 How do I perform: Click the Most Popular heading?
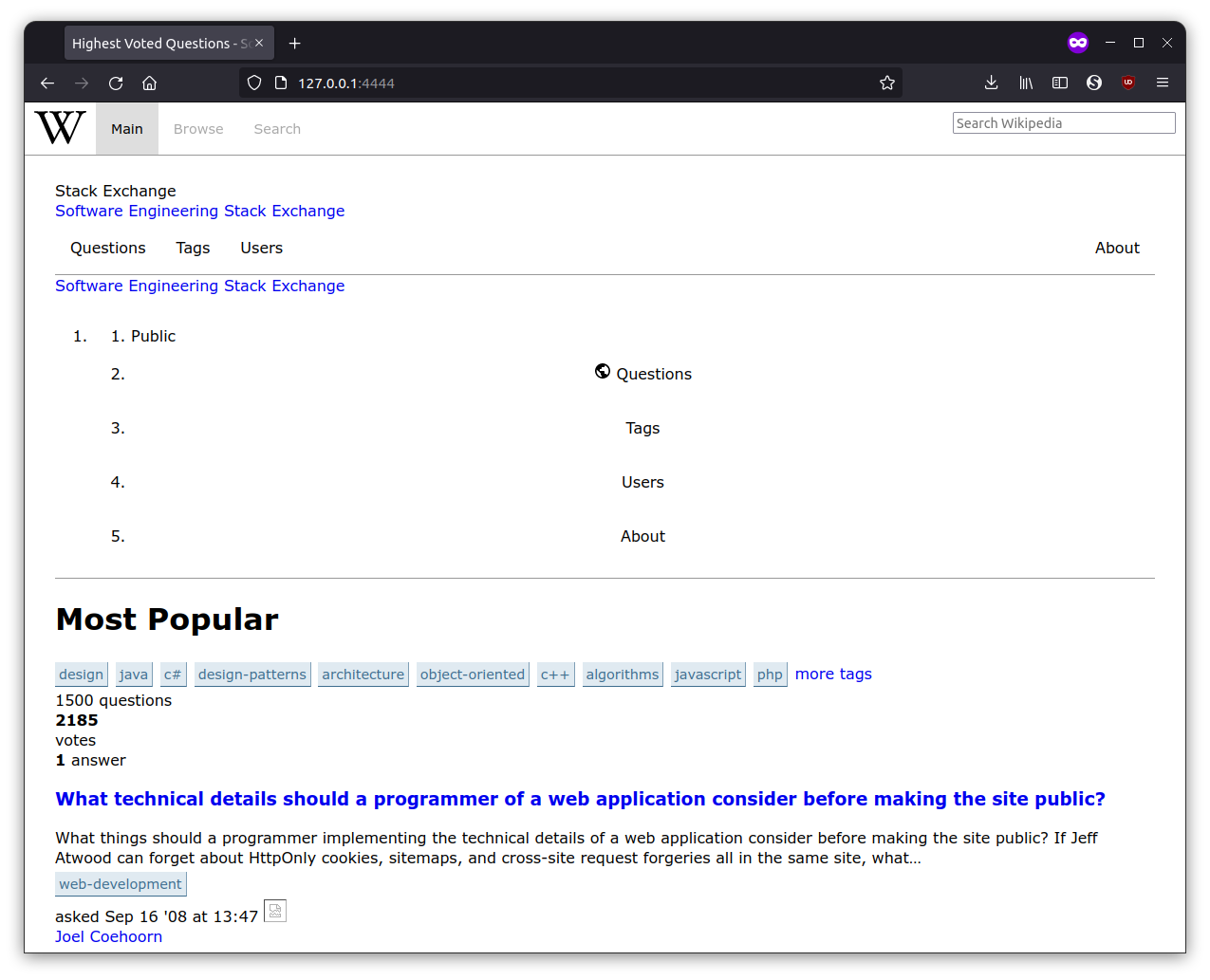point(167,619)
